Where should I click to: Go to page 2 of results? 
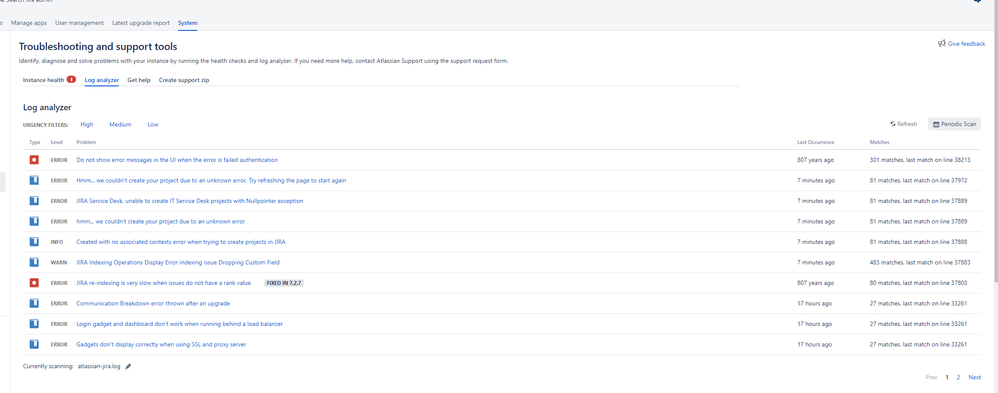pos(958,377)
